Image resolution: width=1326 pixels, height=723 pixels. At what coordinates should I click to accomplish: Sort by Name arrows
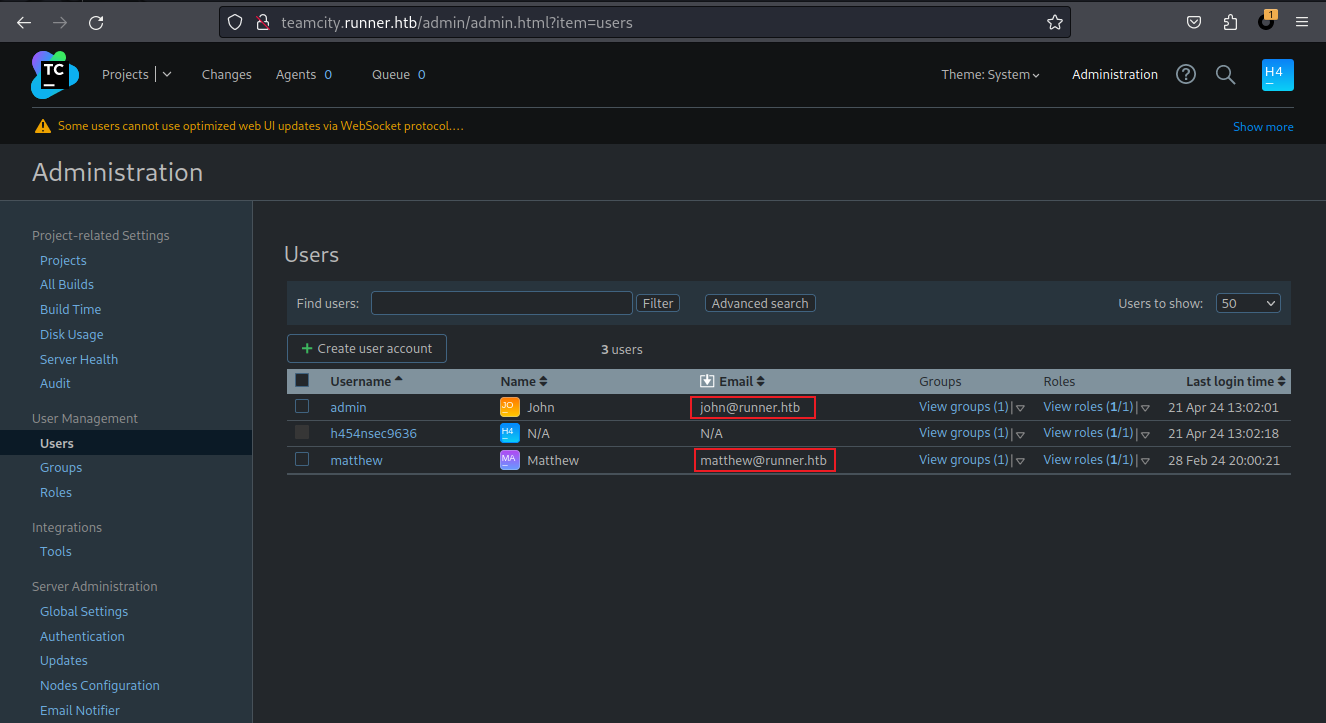coord(543,381)
